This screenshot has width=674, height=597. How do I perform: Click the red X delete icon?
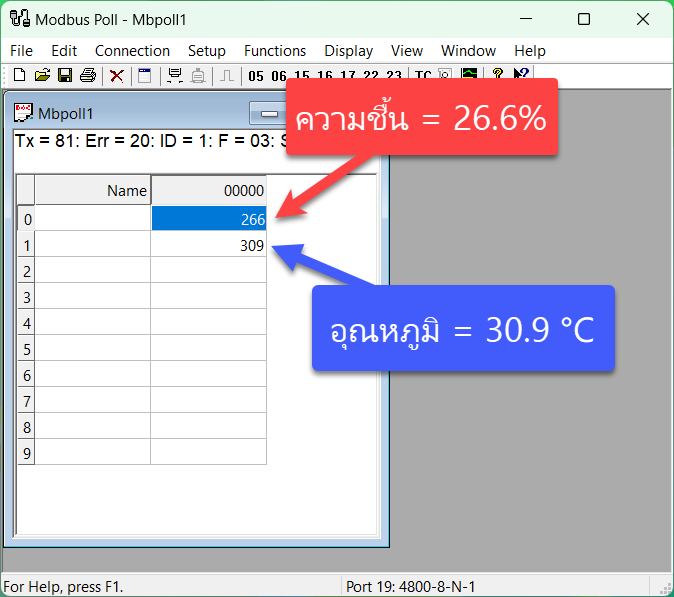click(x=116, y=76)
